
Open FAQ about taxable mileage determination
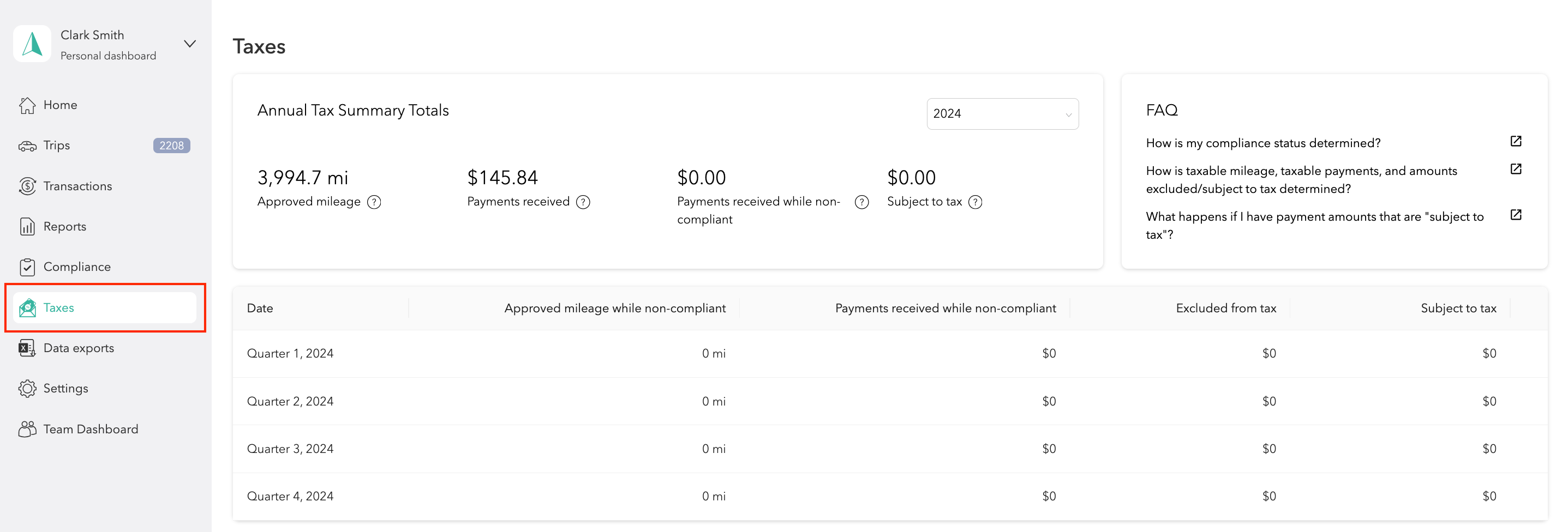[1516, 169]
